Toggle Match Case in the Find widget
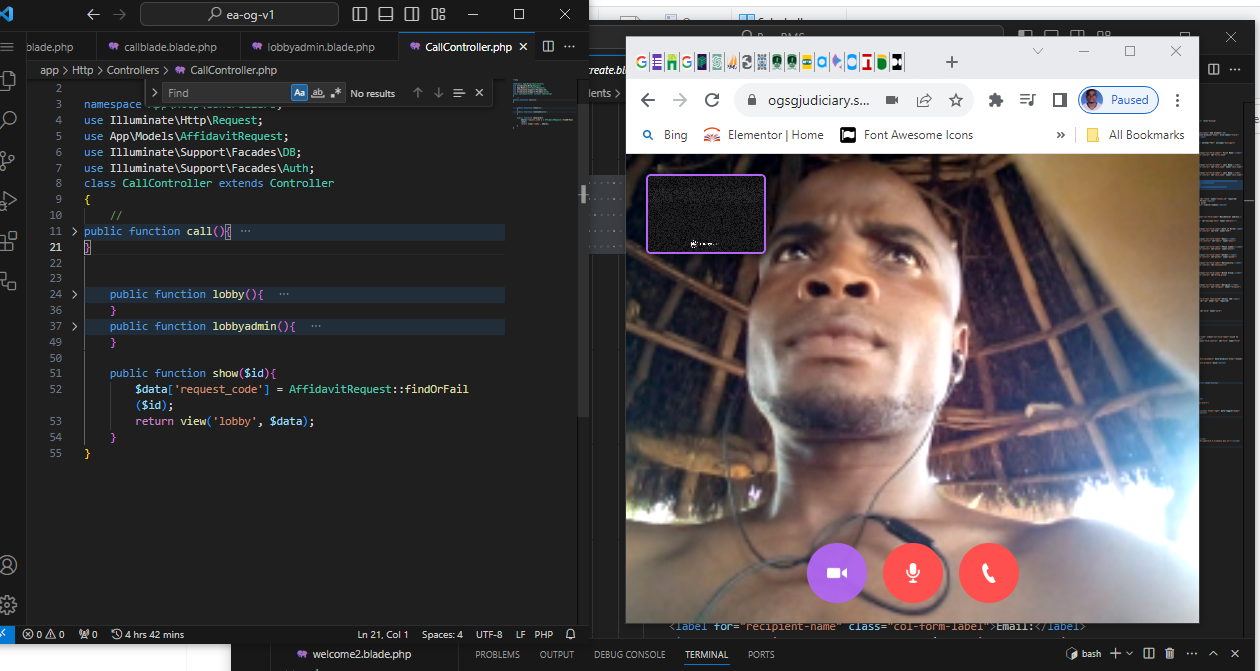Image resolution: width=1260 pixels, height=671 pixels. point(299,93)
